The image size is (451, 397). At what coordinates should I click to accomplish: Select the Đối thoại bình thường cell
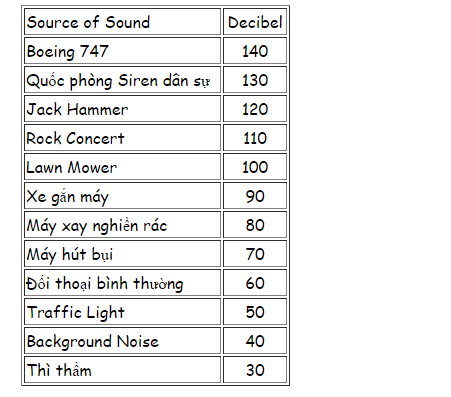122,283
